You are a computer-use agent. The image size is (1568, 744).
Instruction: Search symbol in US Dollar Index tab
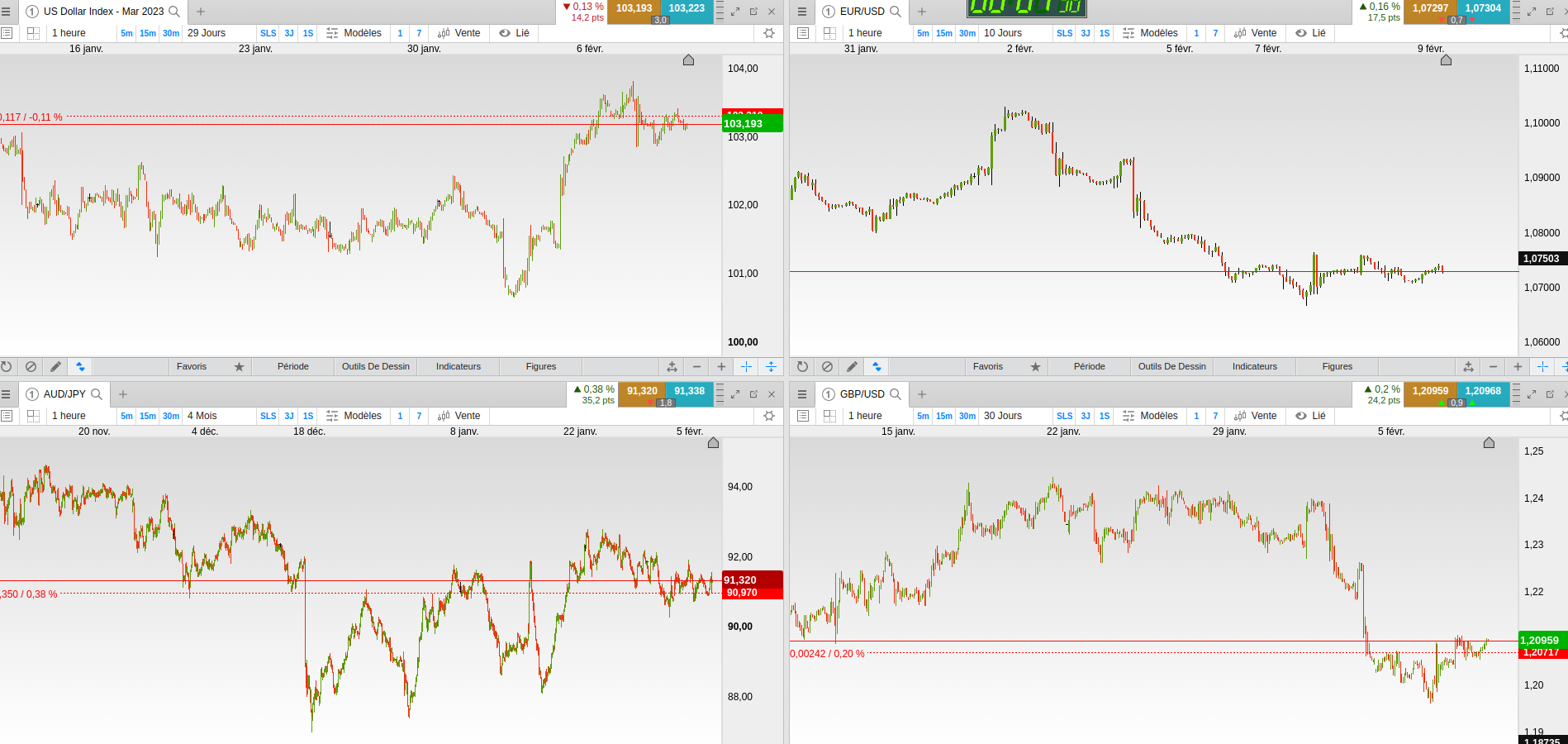click(174, 12)
